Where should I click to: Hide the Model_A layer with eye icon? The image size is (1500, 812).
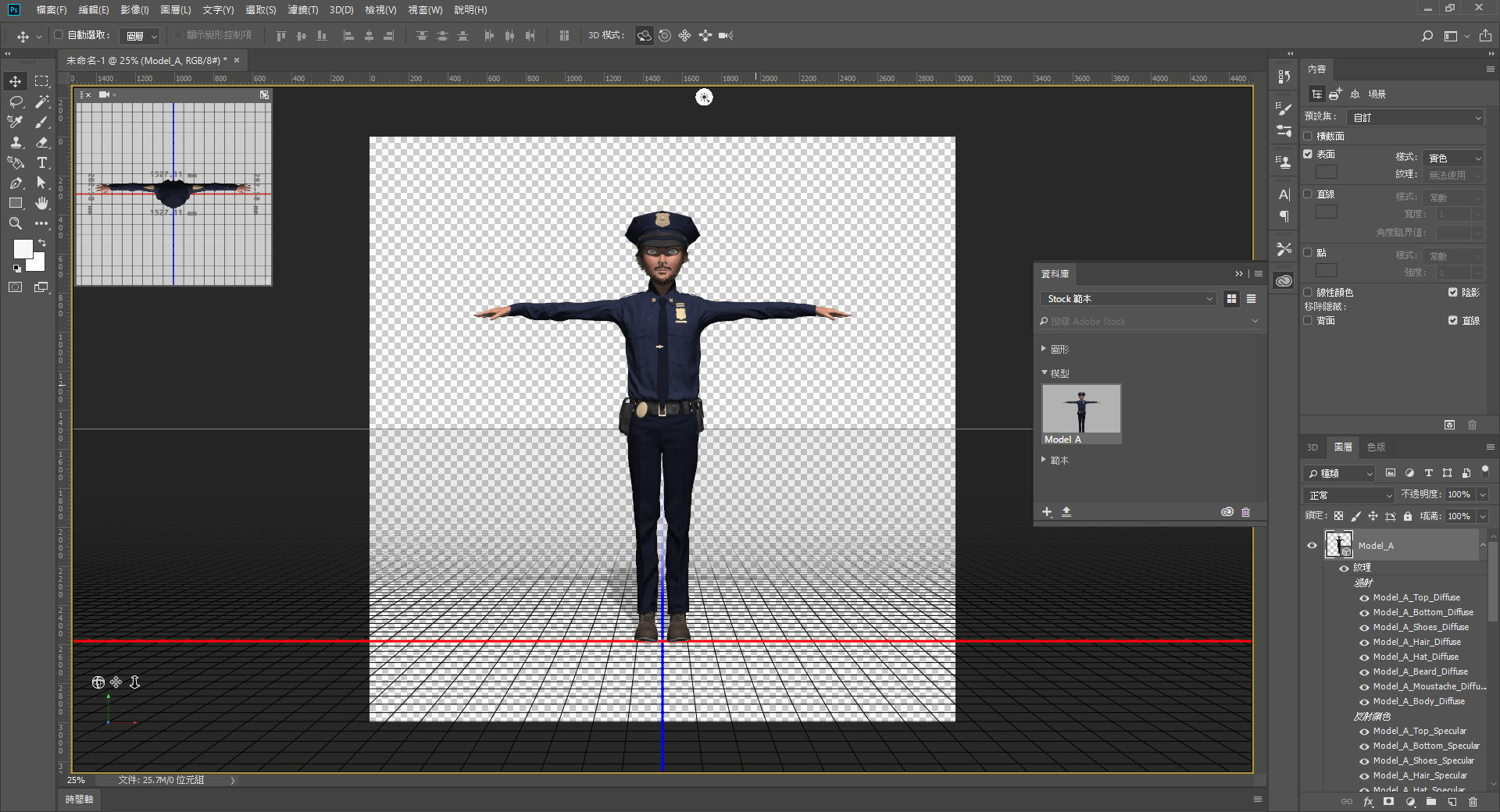[1312, 546]
